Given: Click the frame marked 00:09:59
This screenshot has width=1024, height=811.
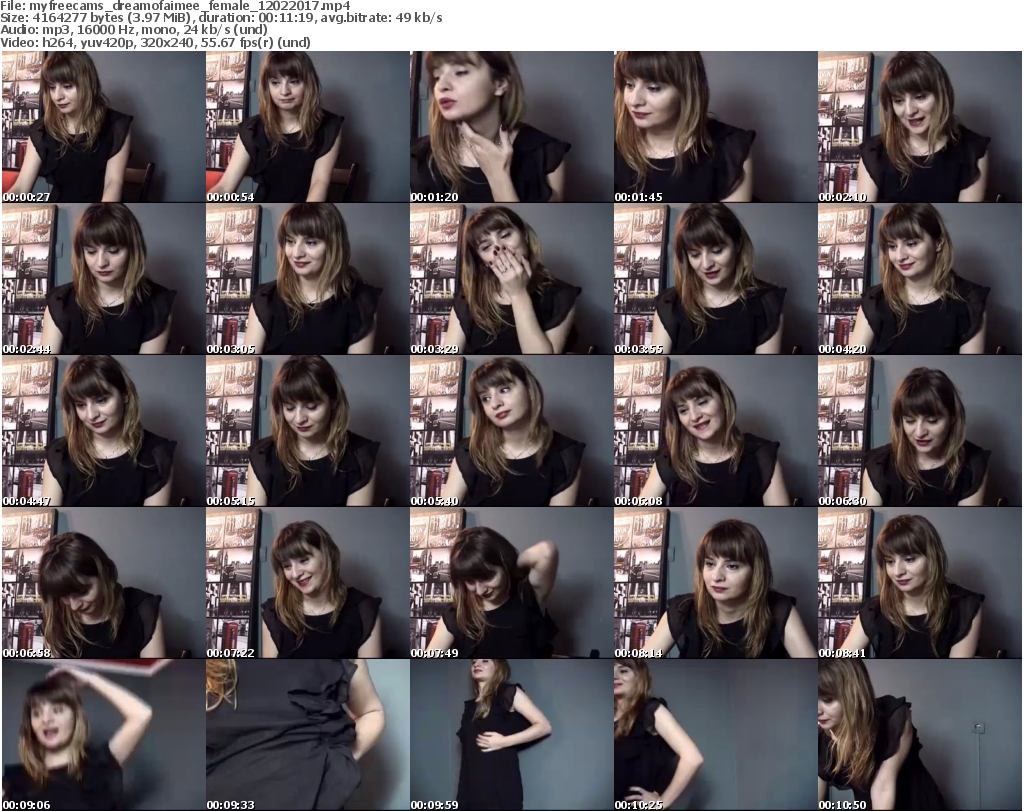Looking at the screenshot, I should tap(511, 735).
